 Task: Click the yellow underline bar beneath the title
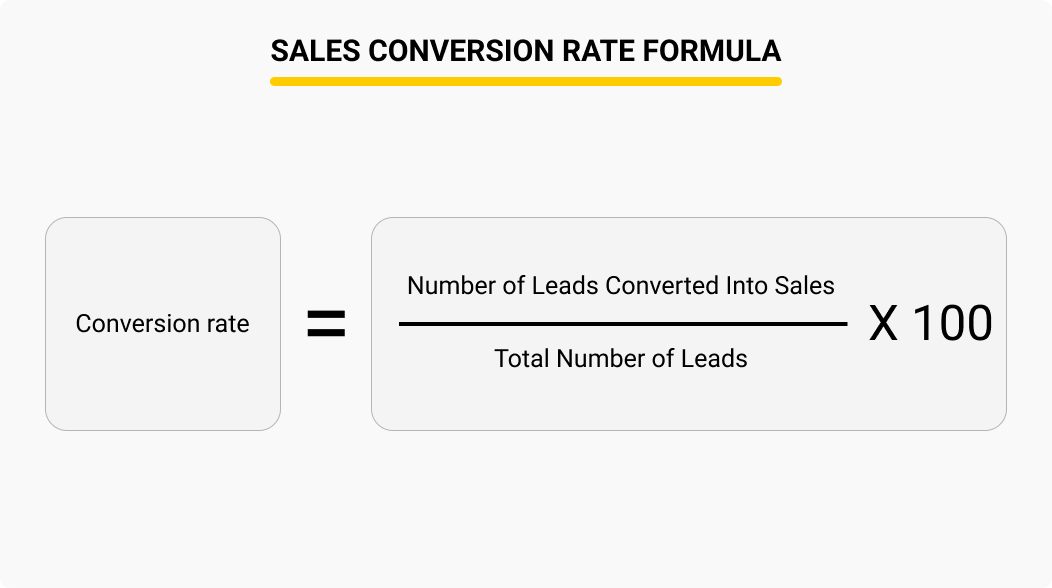tap(526, 81)
